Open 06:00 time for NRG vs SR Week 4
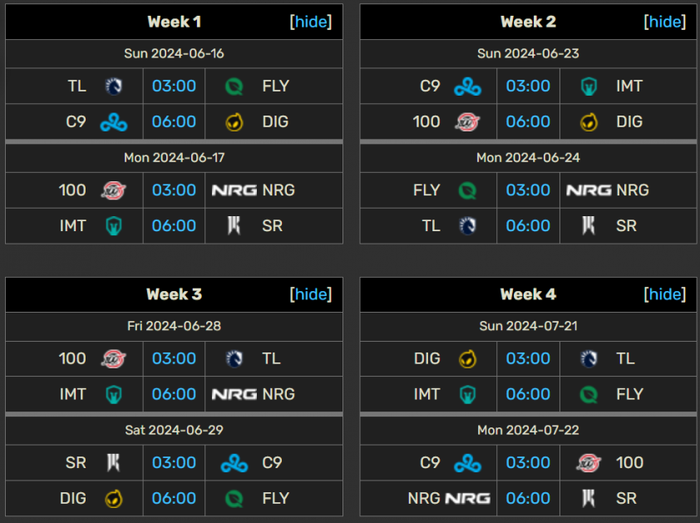The image size is (700, 523). (x=528, y=498)
